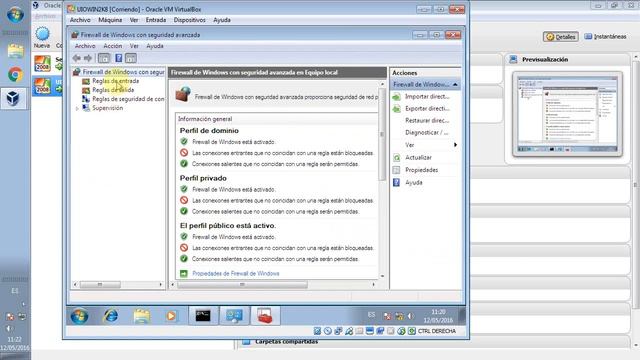Click the guest tray network icon with red X

coord(387,316)
